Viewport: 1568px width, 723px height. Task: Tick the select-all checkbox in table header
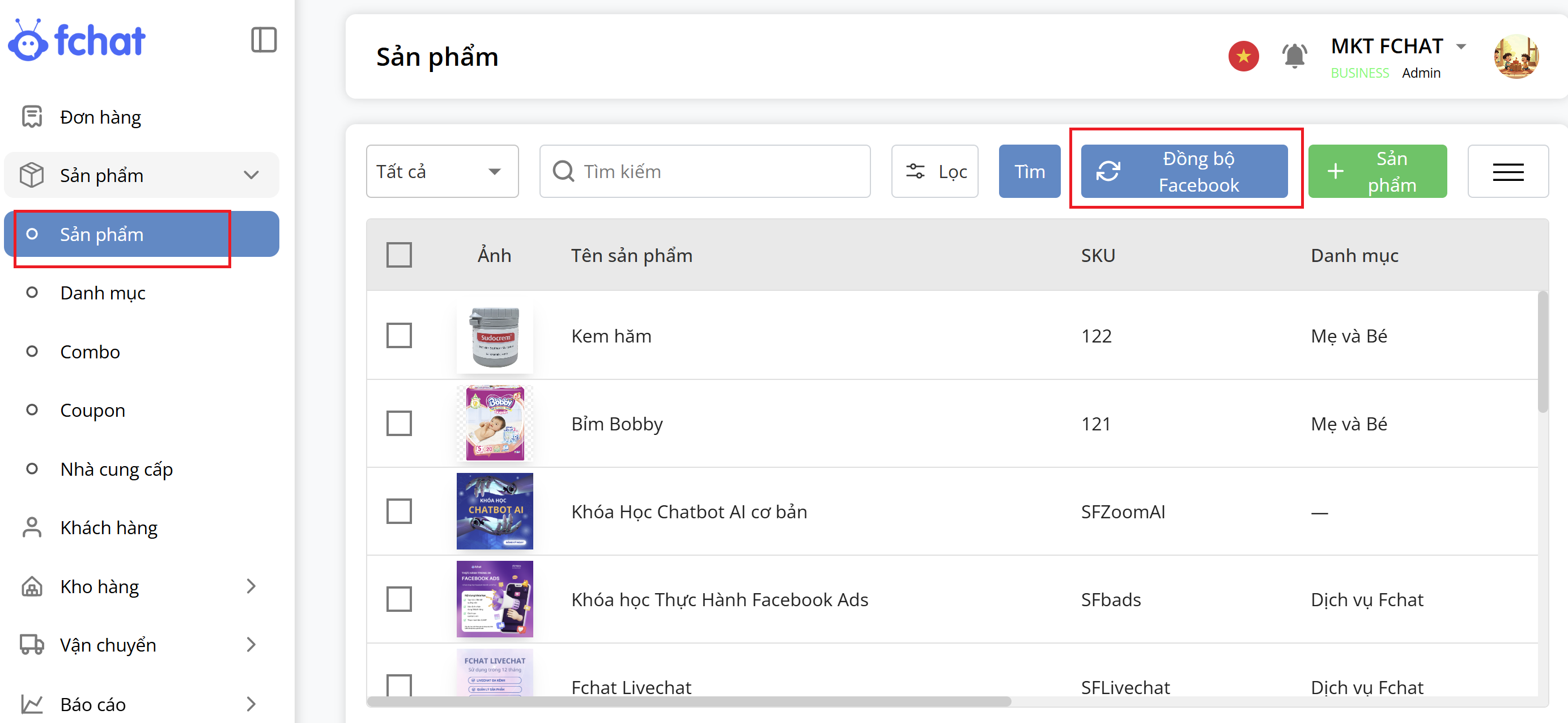399,255
